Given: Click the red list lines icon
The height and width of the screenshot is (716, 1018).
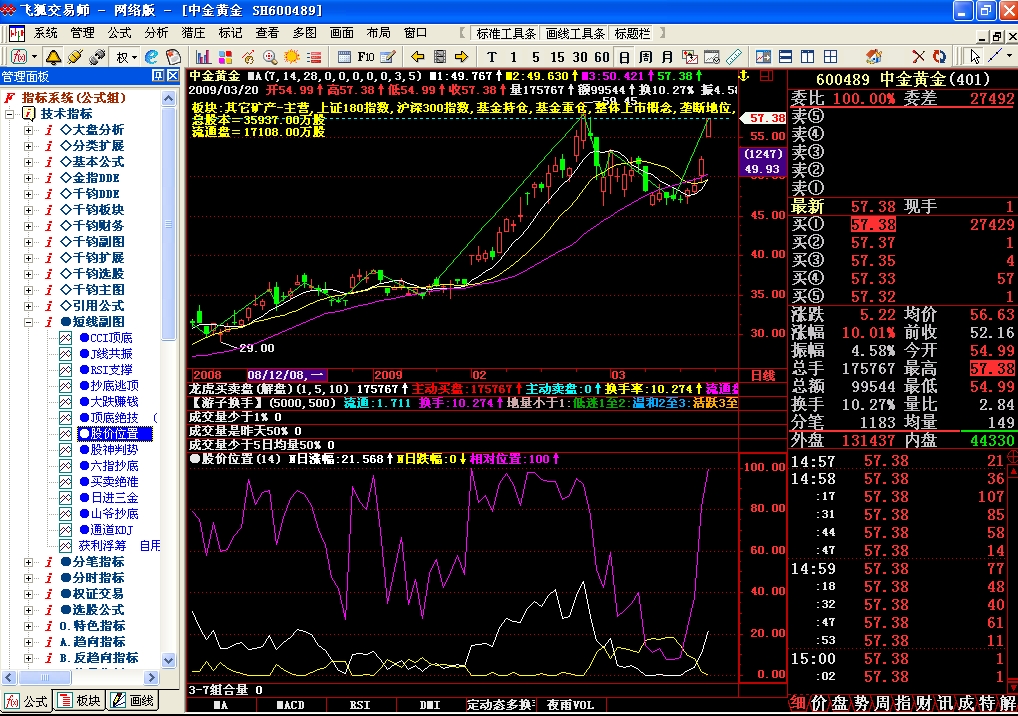Looking at the screenshot, I should 314,57.
